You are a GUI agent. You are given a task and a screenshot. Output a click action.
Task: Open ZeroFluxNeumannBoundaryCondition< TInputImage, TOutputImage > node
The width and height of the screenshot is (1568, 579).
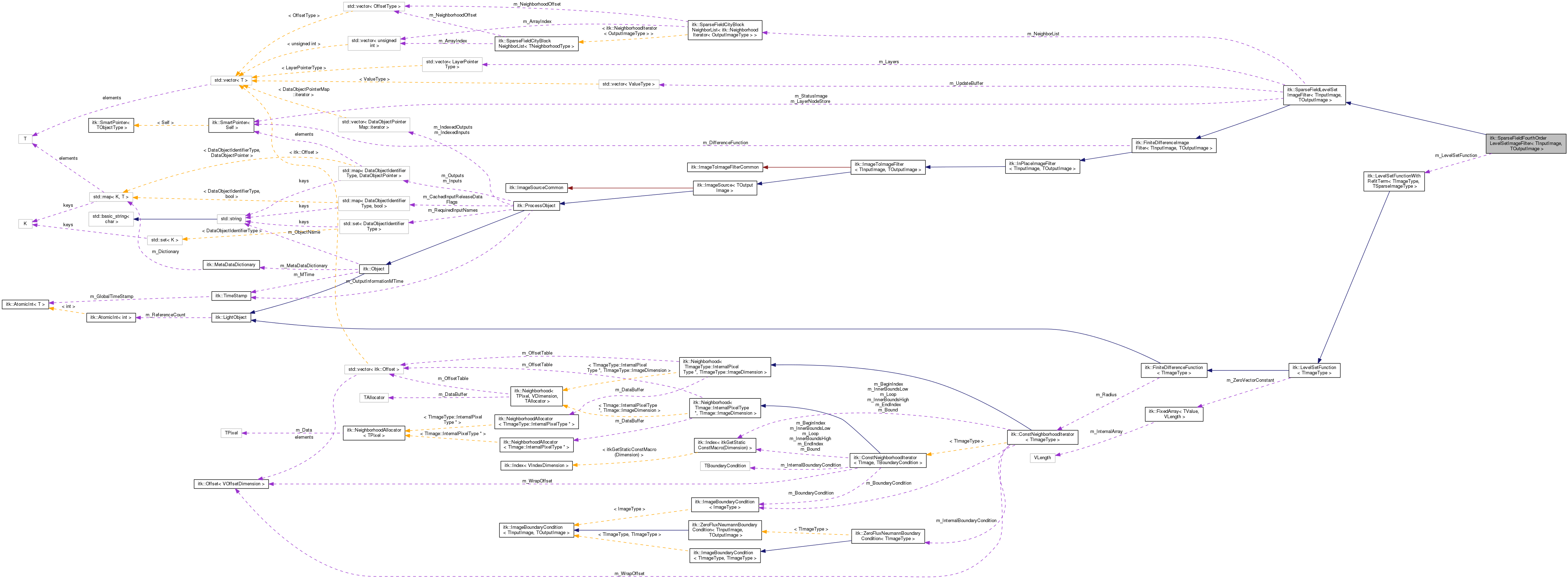(724, 530)
